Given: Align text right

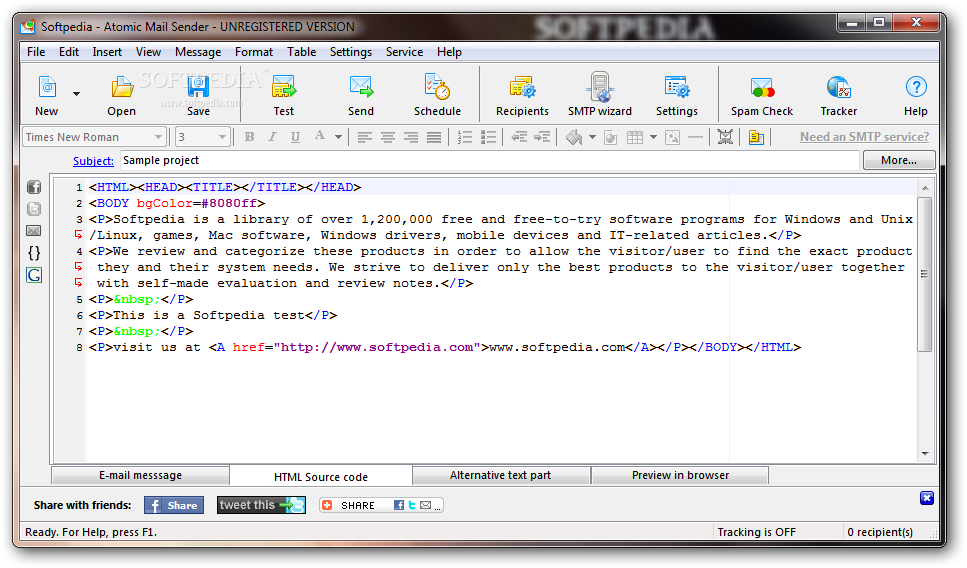Looking at the screenshot, I should [411, 137].
